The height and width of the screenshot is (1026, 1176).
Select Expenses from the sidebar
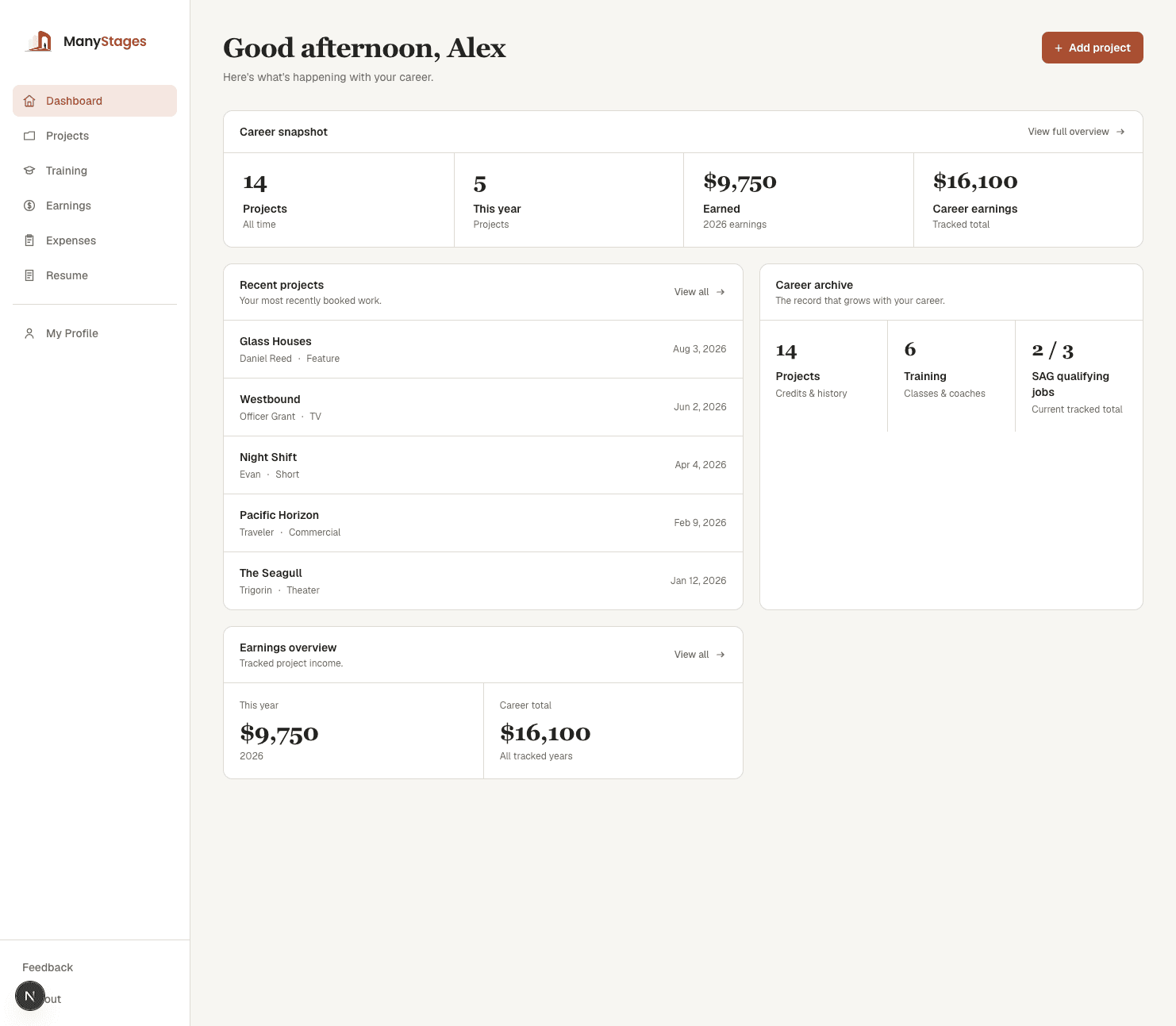click(x=94, y=240)
